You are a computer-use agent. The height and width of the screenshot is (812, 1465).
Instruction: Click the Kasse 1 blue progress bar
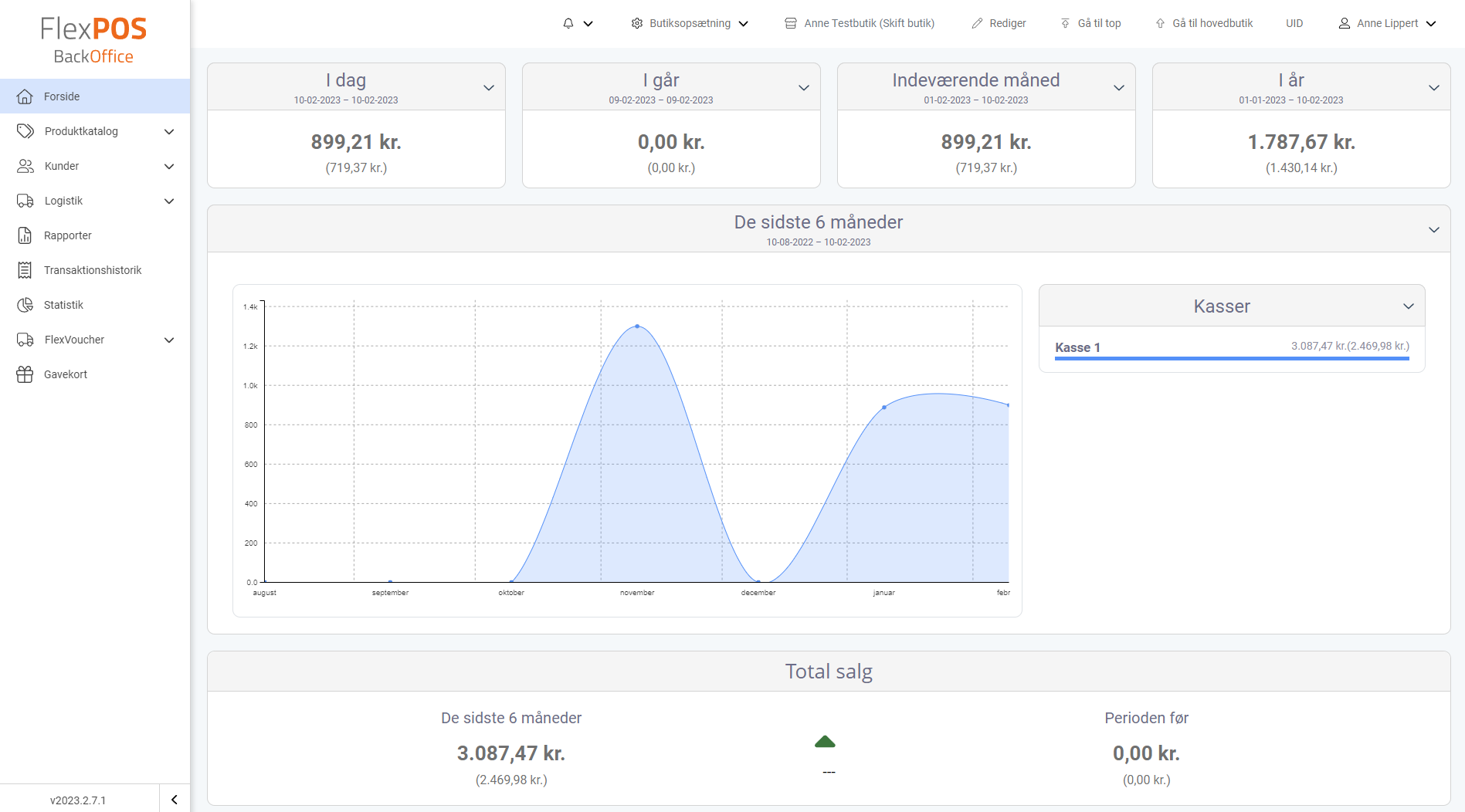tap(1232, 358)
